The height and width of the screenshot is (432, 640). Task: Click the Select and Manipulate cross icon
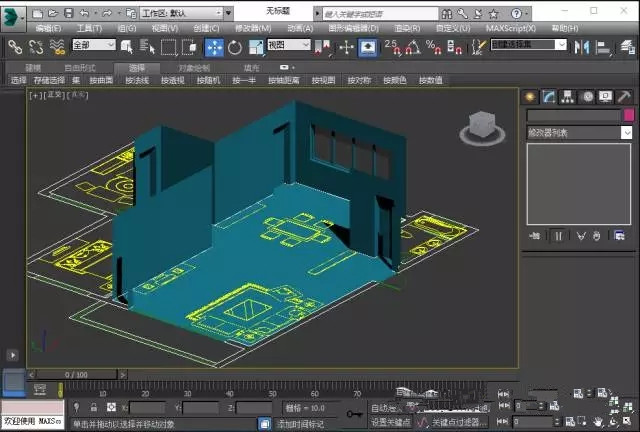tap(346, 47)
